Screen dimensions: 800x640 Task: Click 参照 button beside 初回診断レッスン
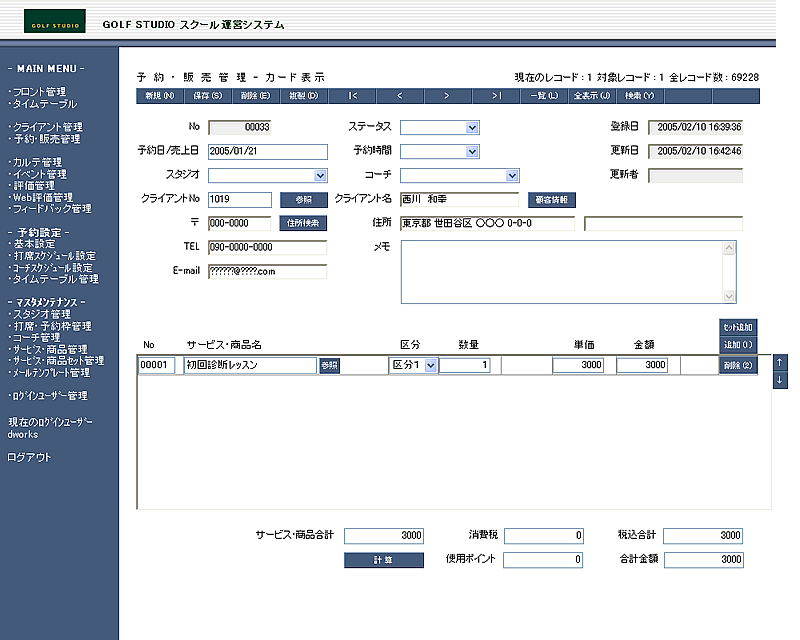point(330,365)
